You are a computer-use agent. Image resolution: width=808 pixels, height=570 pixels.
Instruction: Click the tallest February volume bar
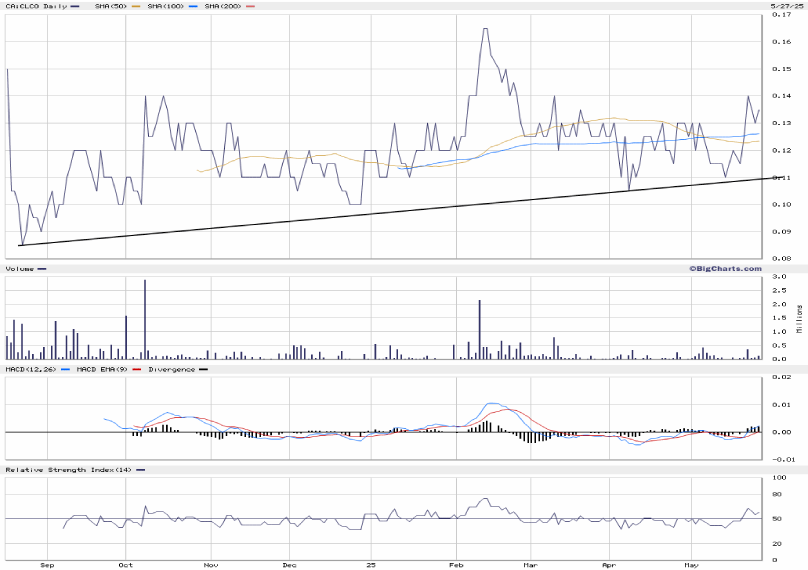point(480,328)
